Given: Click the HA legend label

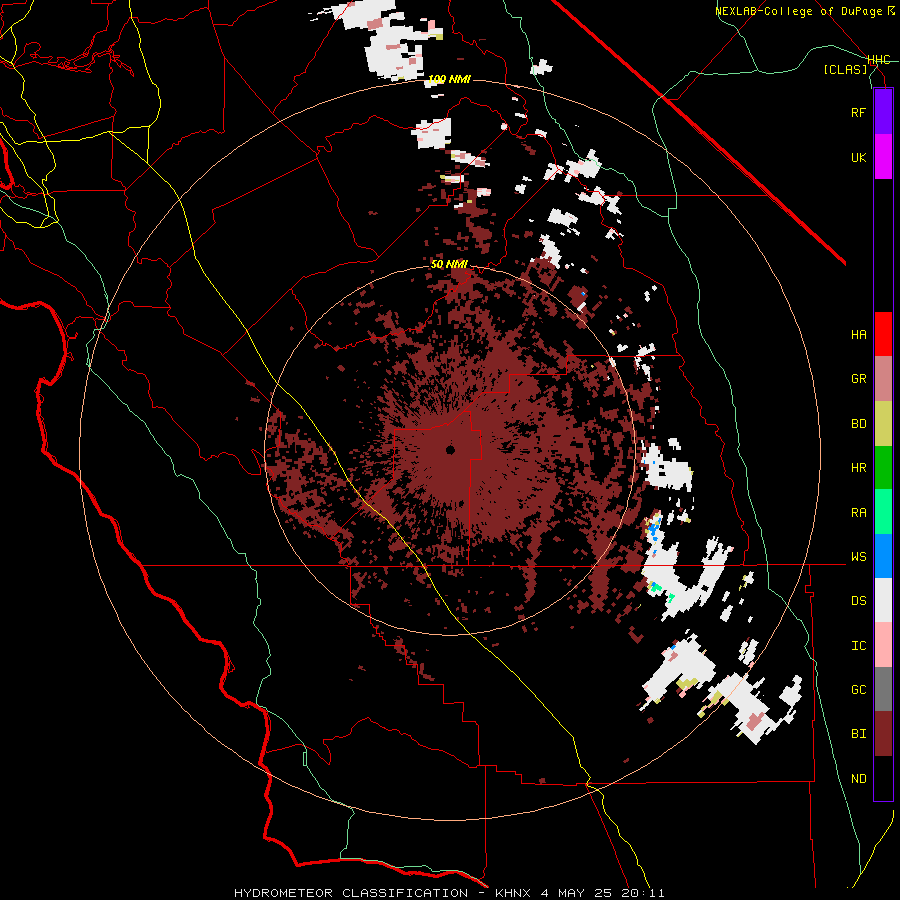Looking at the screenshot, I should pos(858,335).
